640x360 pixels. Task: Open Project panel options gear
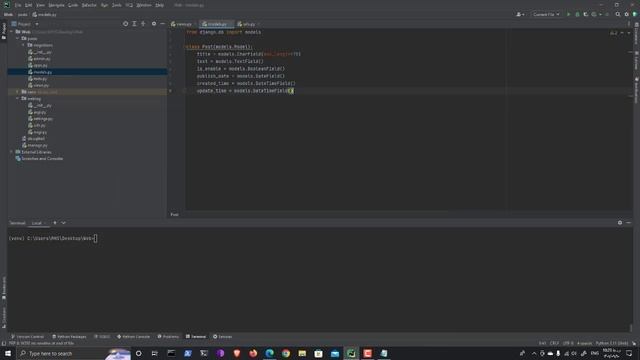[x=154, y=24]
